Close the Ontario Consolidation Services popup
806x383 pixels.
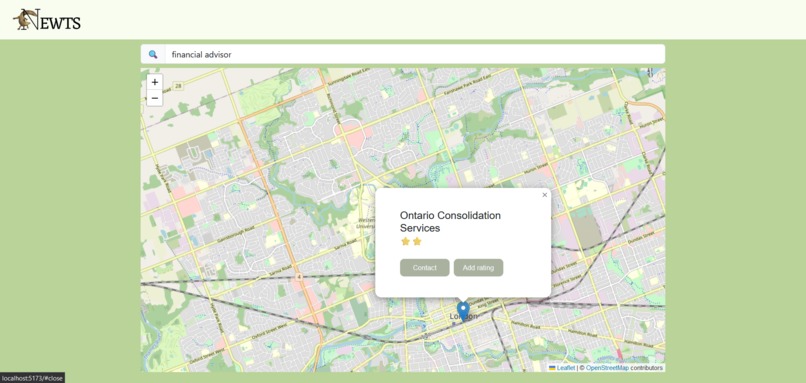[545, 195]
